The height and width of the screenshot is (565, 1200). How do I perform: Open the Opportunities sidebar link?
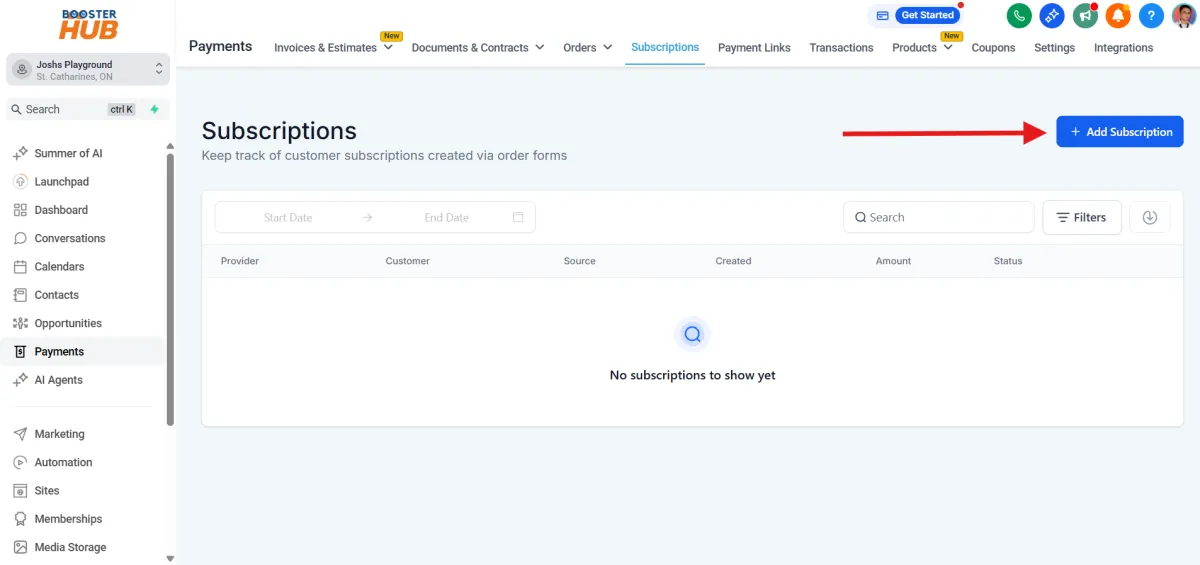[x=68, y=323]
